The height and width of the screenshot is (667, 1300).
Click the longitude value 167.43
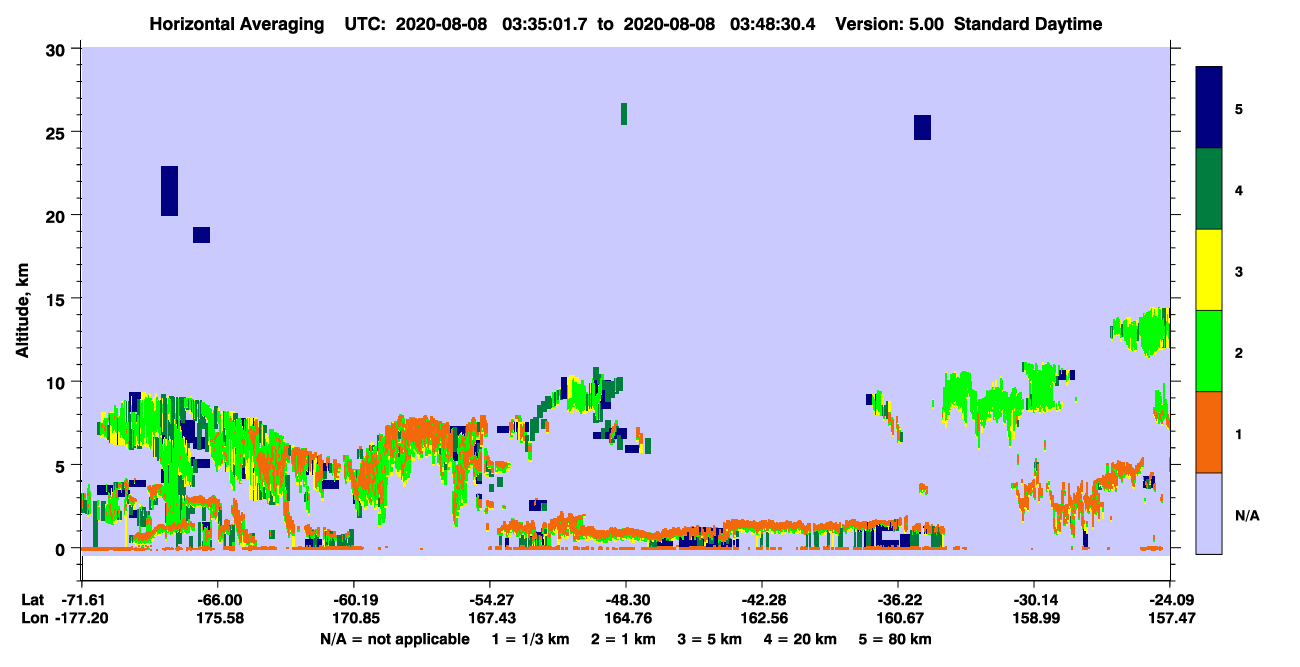pos(490,619)
